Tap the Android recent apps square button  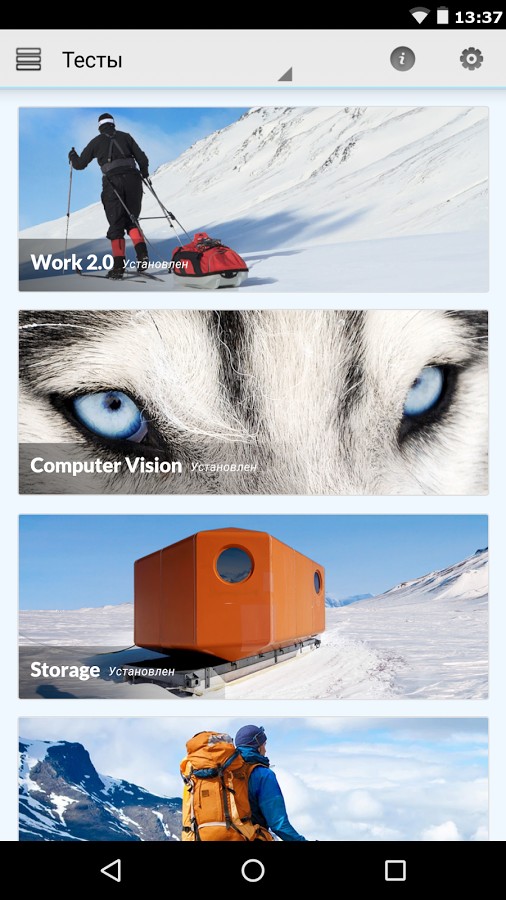tap(395, 870)
